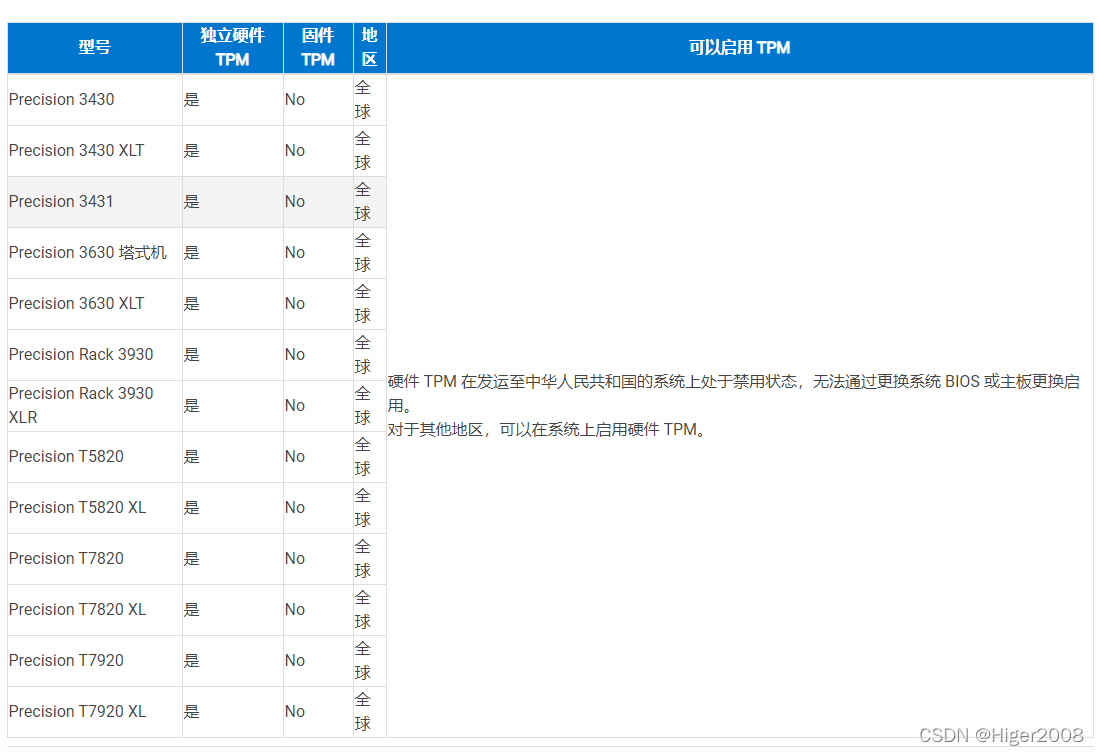
Task: Click the 型号 column header
Action: coord(95,48)
